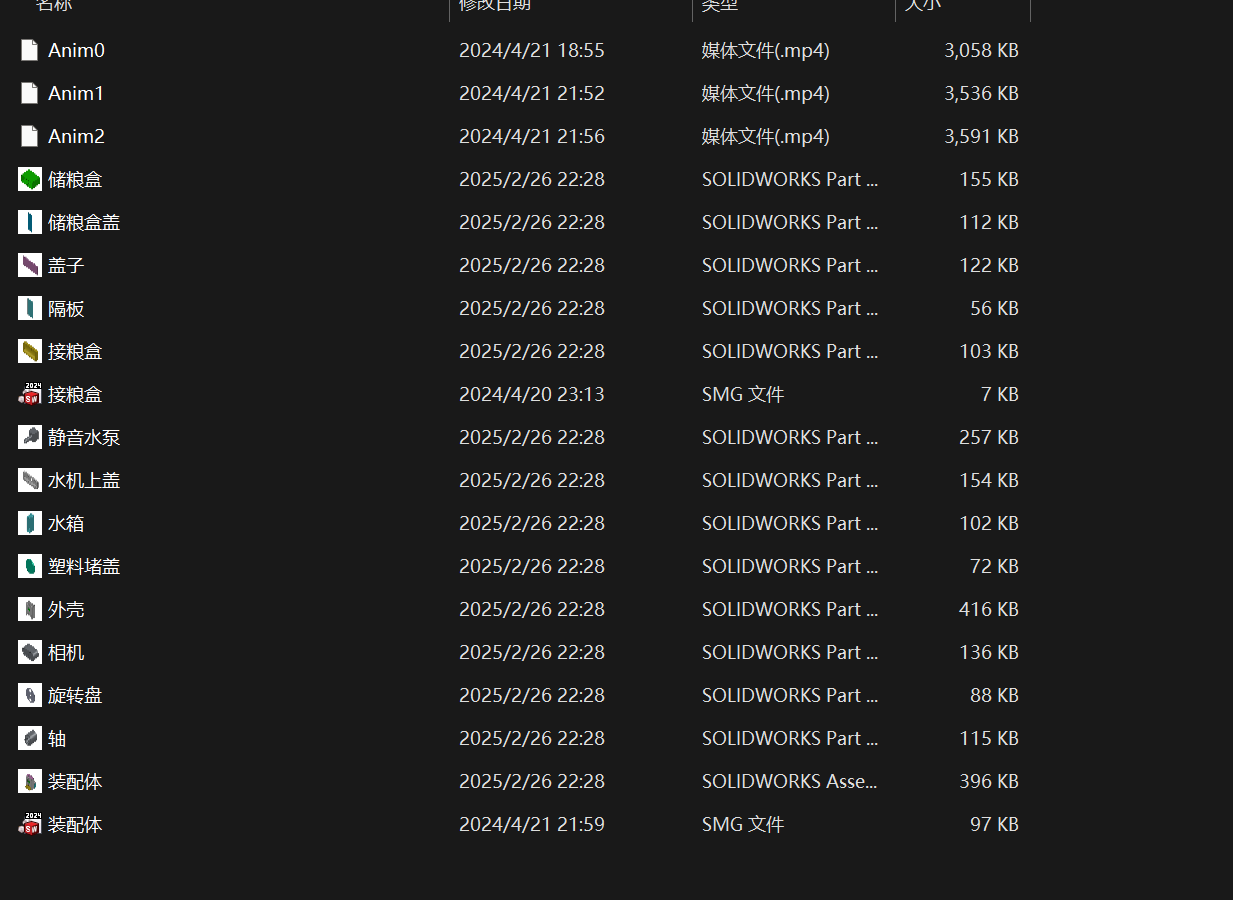Click the Anim0 blank file icon
The width and height of the screenshot is (1233, 900).
tap(30, 50)
